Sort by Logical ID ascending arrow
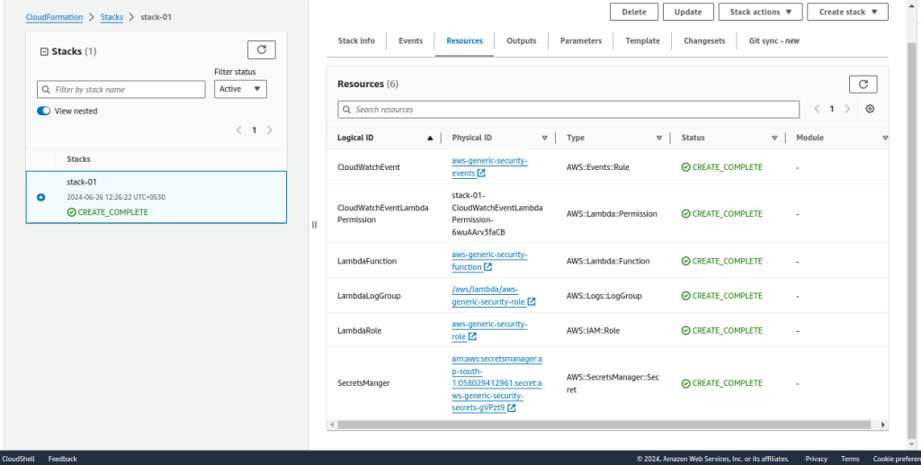 [430, 138]
